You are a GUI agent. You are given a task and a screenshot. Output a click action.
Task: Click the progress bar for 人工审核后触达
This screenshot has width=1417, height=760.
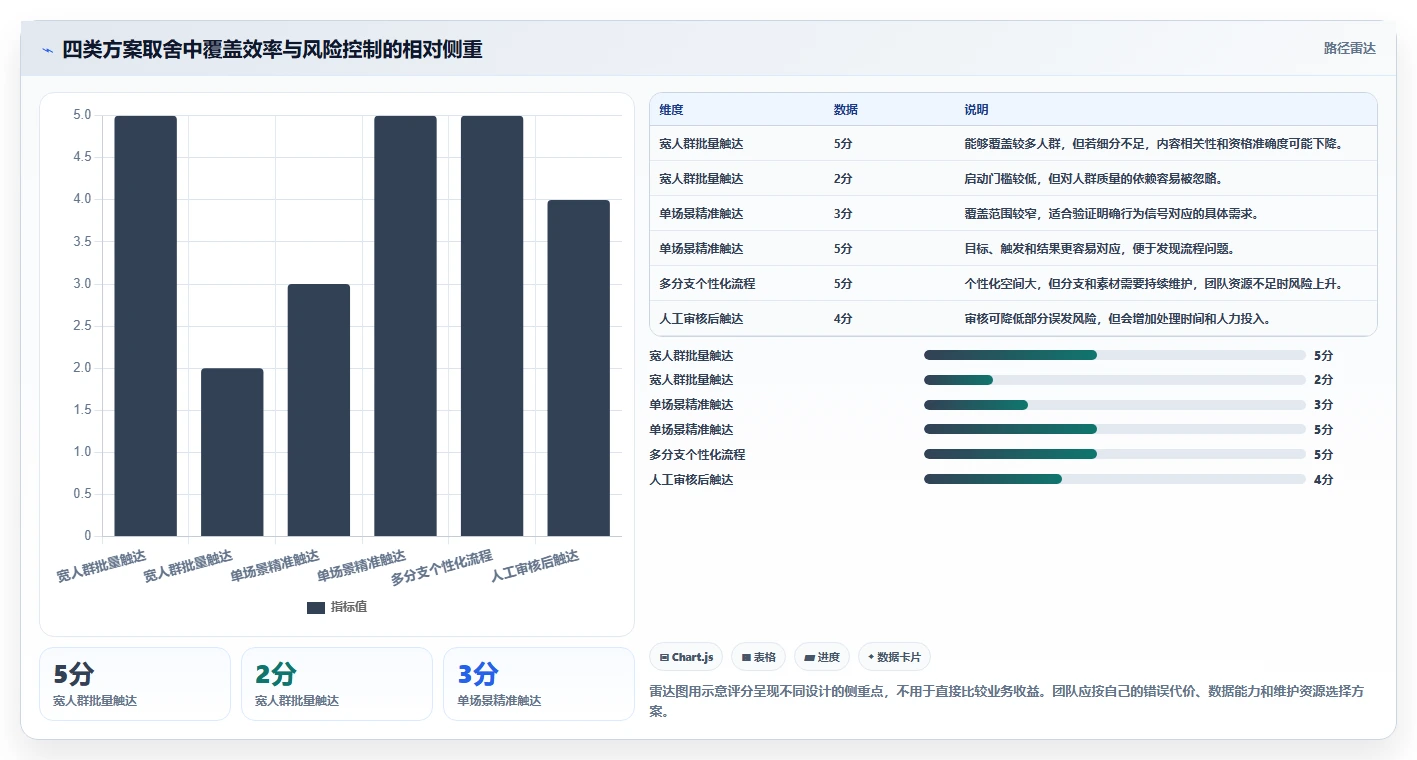tap(1115, 479)
